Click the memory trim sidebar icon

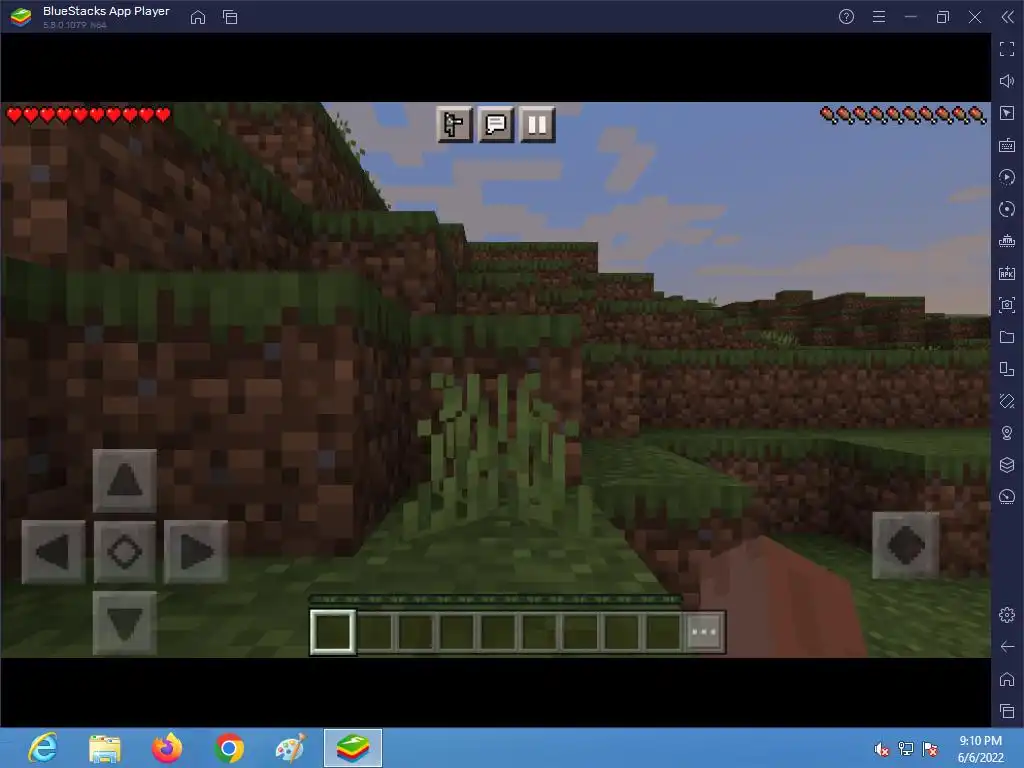[1007, 241]
